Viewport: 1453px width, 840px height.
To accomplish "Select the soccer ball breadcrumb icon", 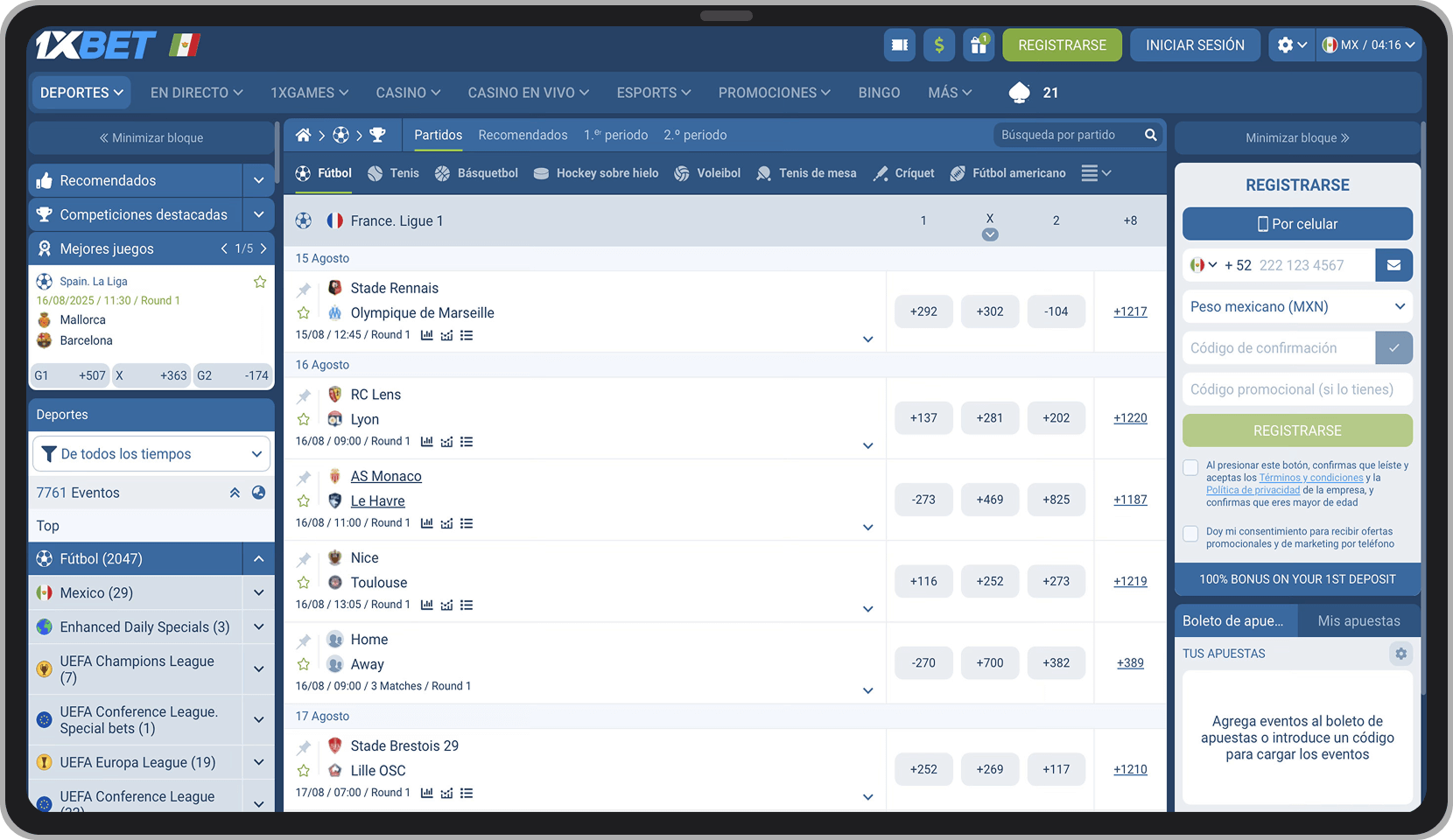I will (x=340, y=135).
